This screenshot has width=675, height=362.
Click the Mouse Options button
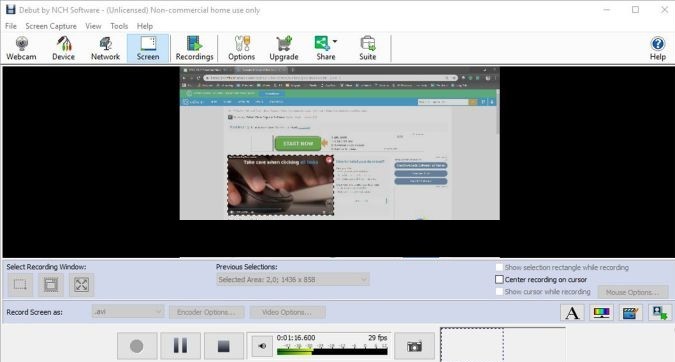(x=633, y=292)
